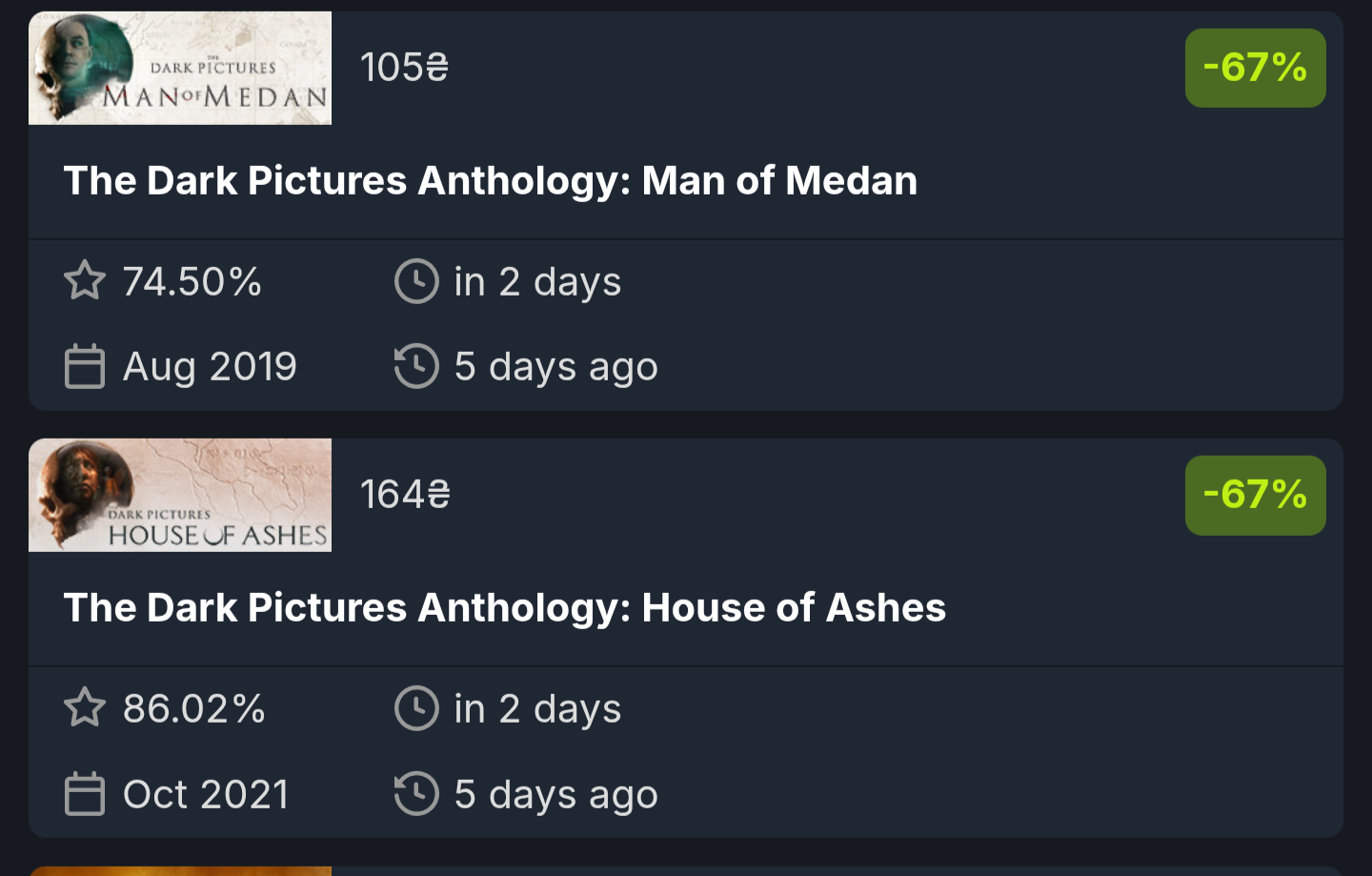Screen dimensions: 1372x876
Task: Click the 164₴ price of House of Ashes
Action: [x=405, y=495]
